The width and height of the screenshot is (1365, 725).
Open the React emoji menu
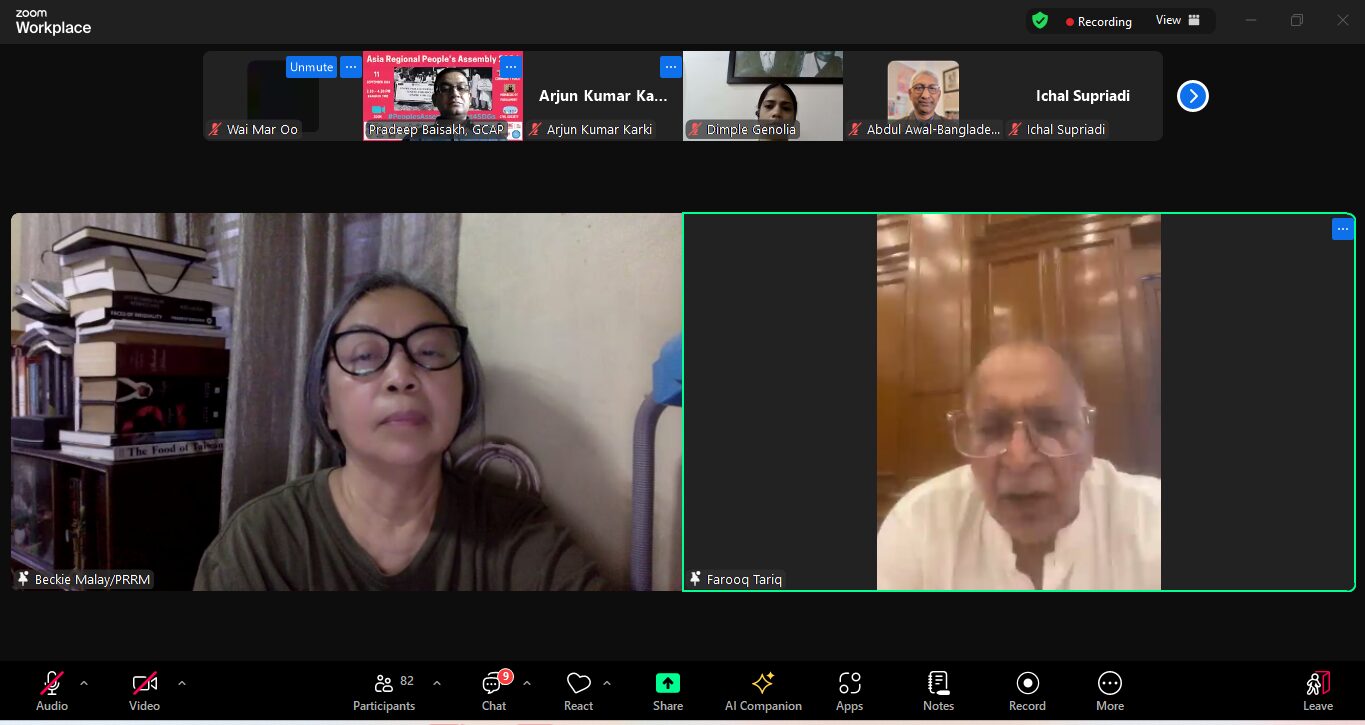coord(578,690)
